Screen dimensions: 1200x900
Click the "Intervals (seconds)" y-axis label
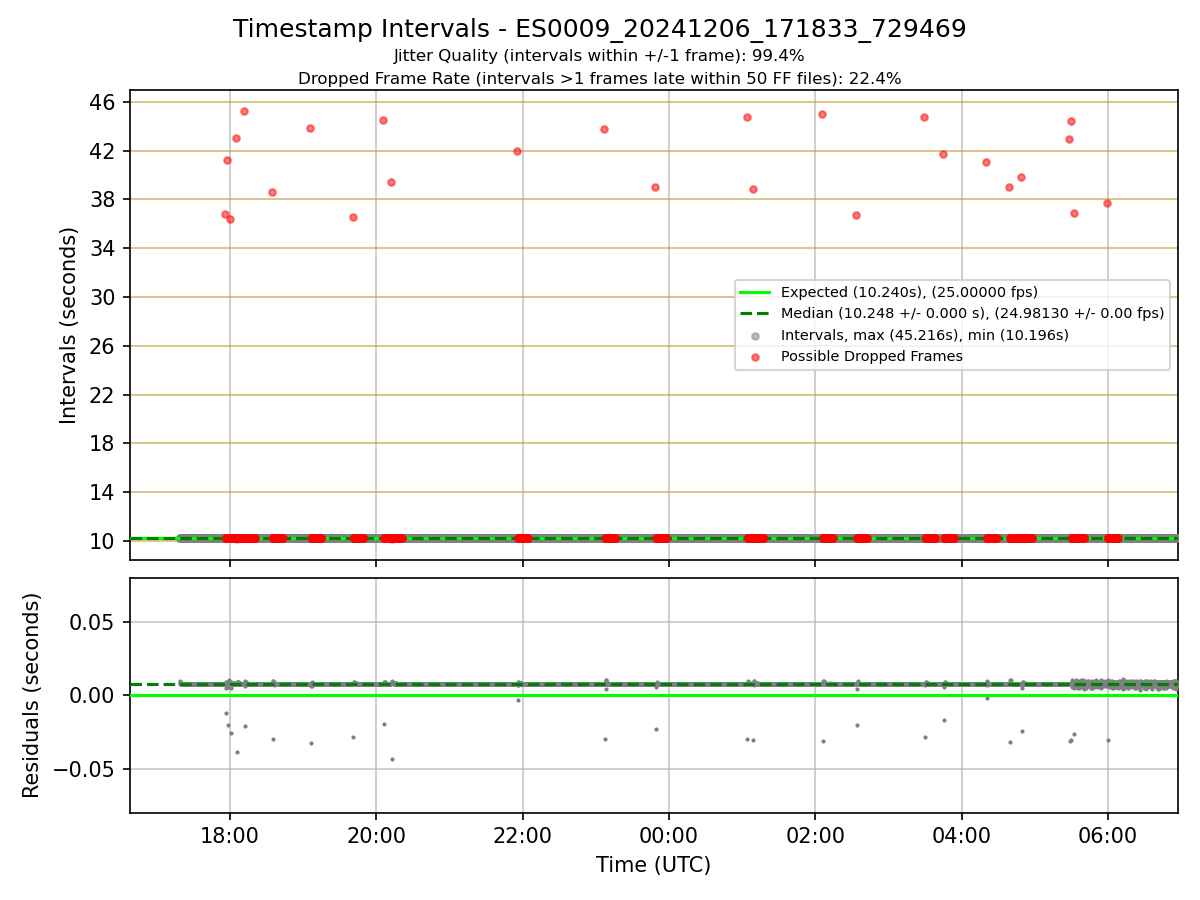pos(69,325)
